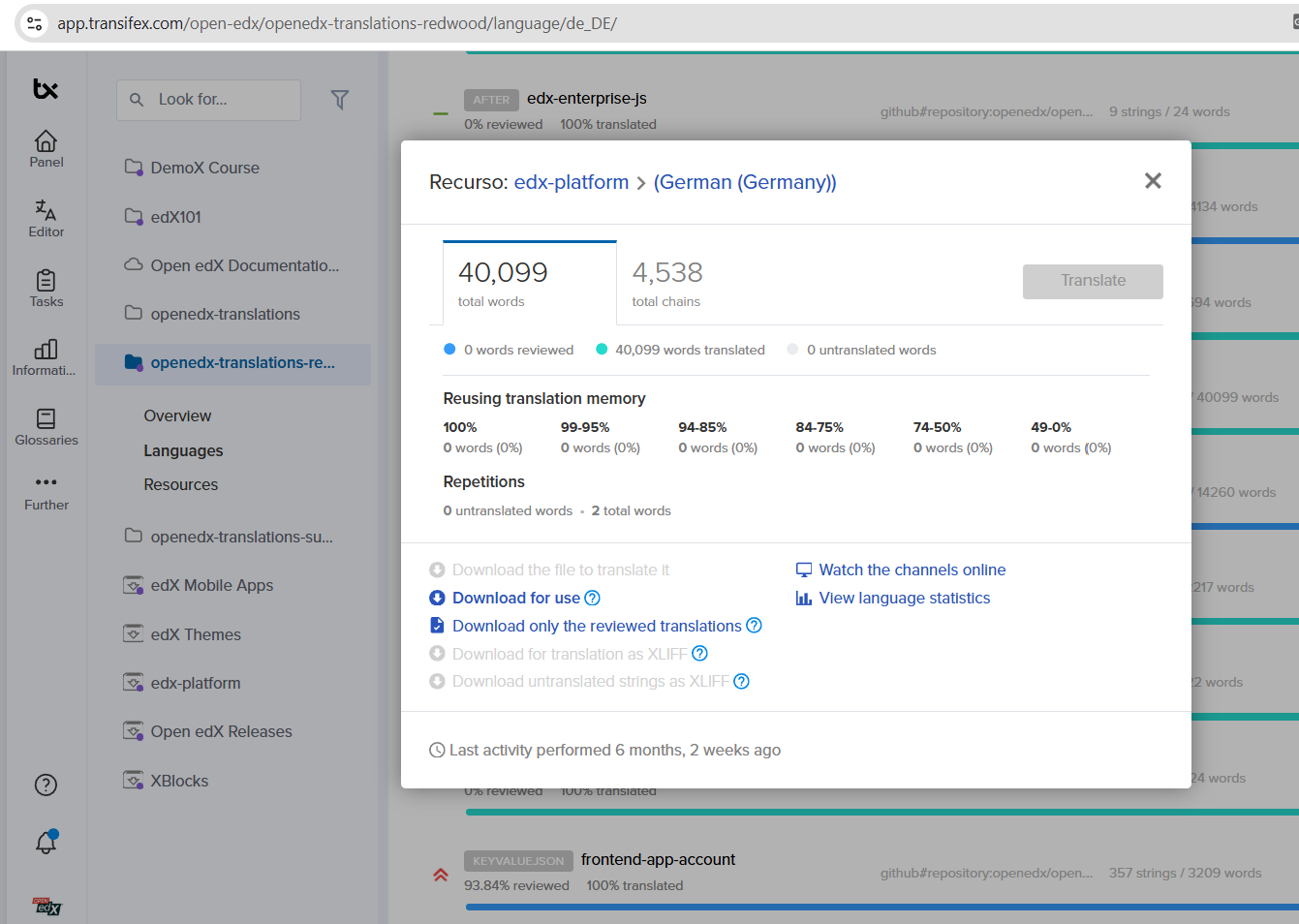1299x924 pixels.
Task: Open the notifications bell
Action: 46,843
